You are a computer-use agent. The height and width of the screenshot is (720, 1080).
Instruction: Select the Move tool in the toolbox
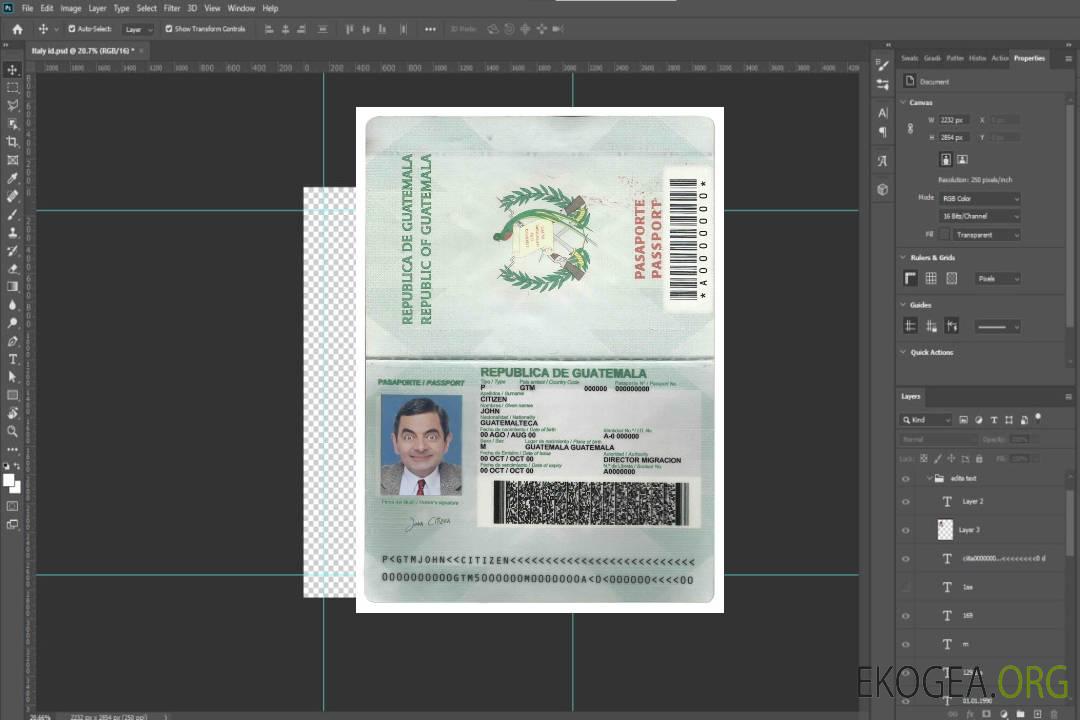(12, 70)
